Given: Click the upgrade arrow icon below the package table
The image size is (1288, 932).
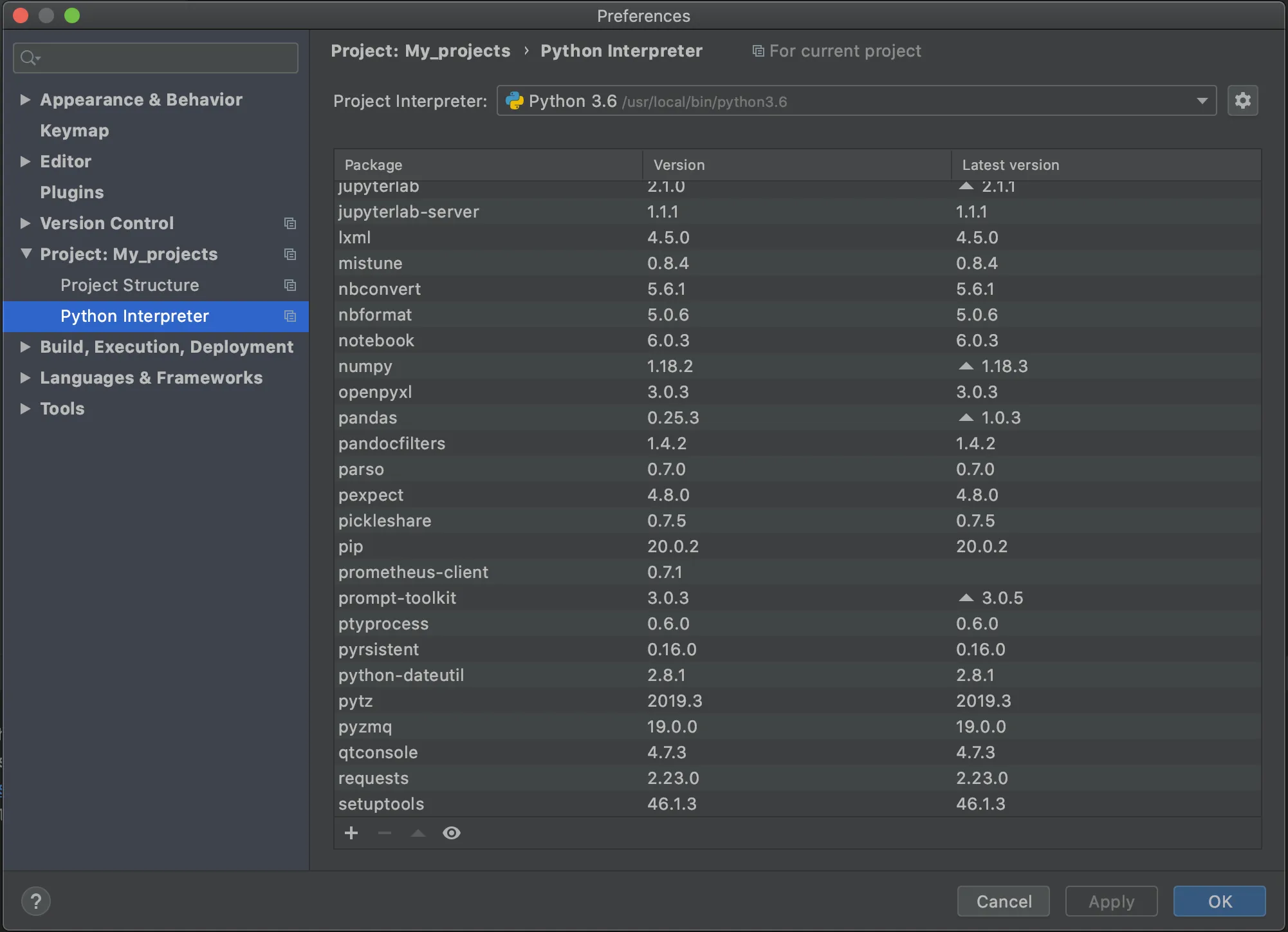Looking at the screenshot, I should [418, 833].
